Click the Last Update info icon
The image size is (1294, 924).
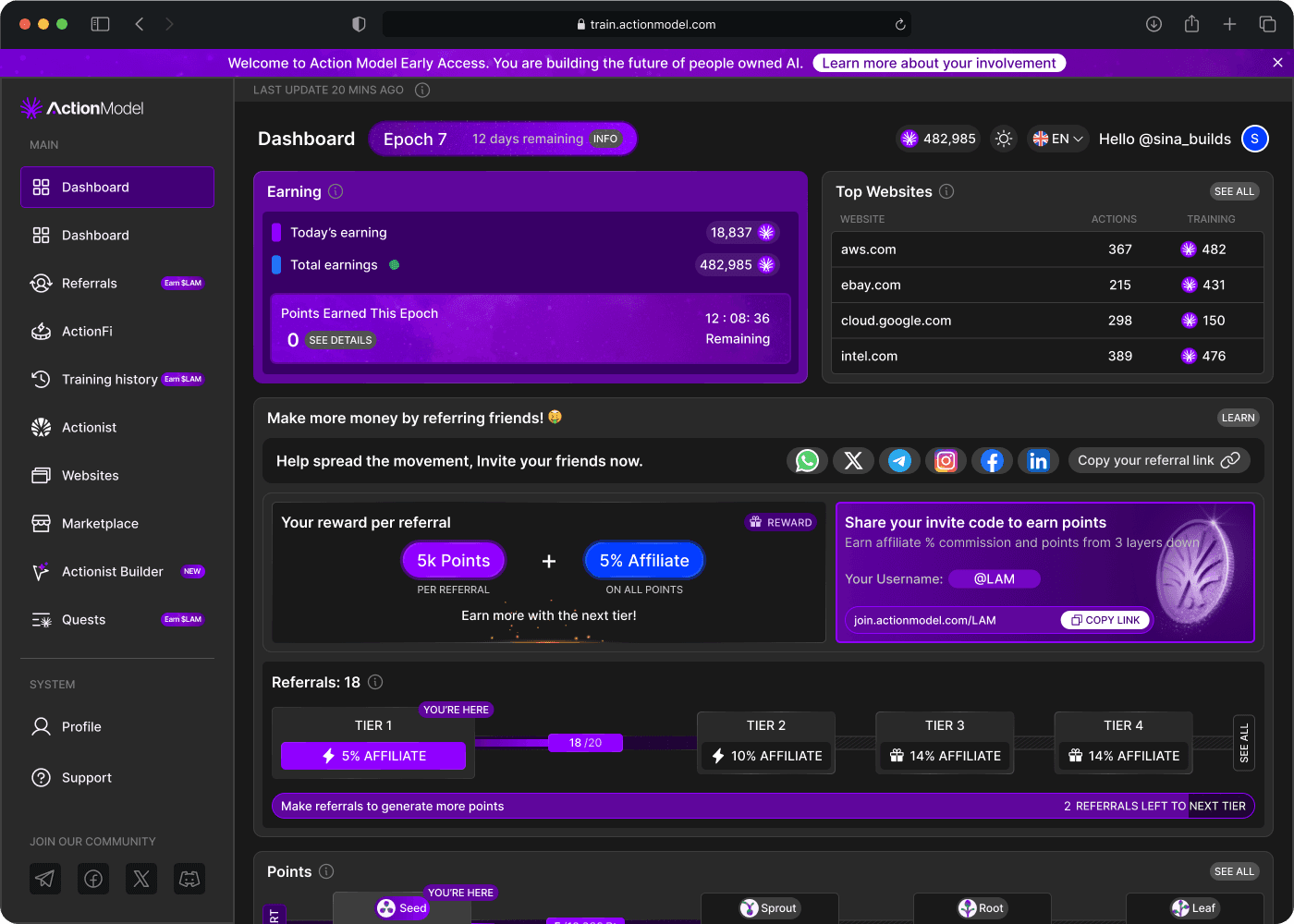[422, 90]
